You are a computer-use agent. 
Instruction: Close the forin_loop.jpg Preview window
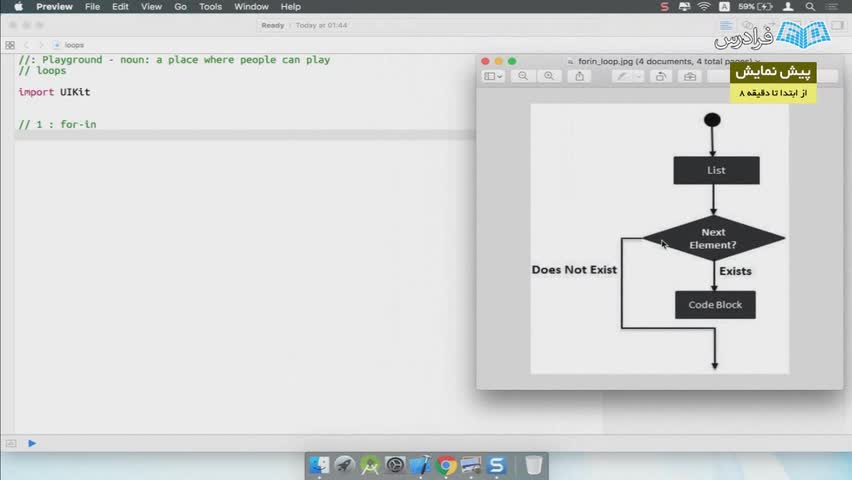click(x=485, y=61)
